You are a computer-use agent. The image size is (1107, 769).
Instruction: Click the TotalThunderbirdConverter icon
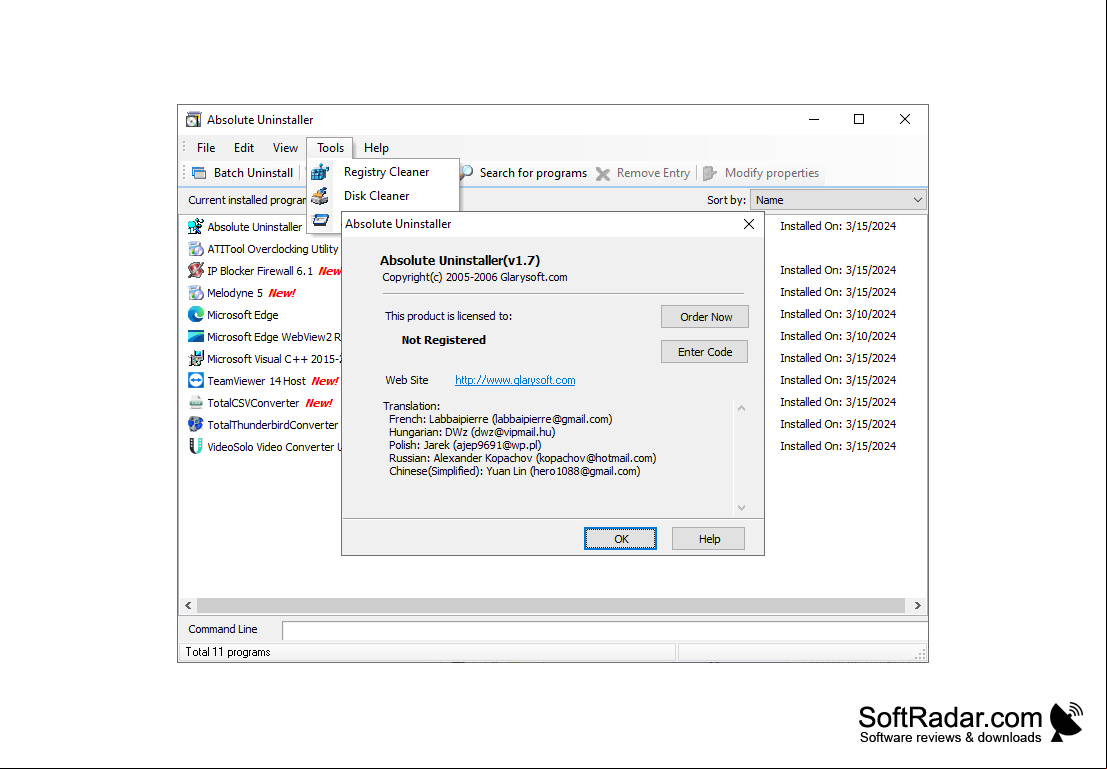click(x=196, y=424)
